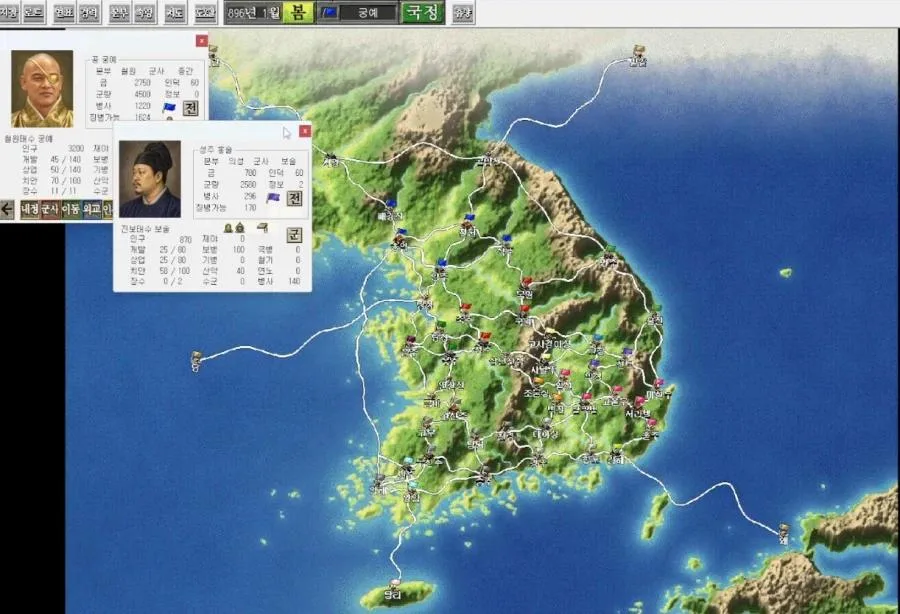Open the 외교 diplomacy tab
Screen dimensions: 900x614
pos(91,209)
